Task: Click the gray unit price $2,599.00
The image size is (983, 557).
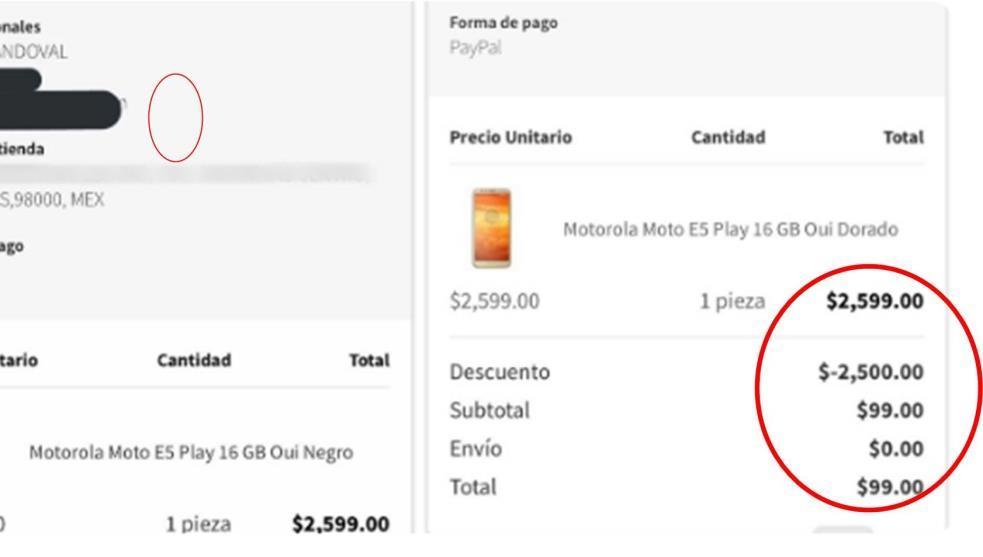Action: pyautogui.click(x=495, y=301)
